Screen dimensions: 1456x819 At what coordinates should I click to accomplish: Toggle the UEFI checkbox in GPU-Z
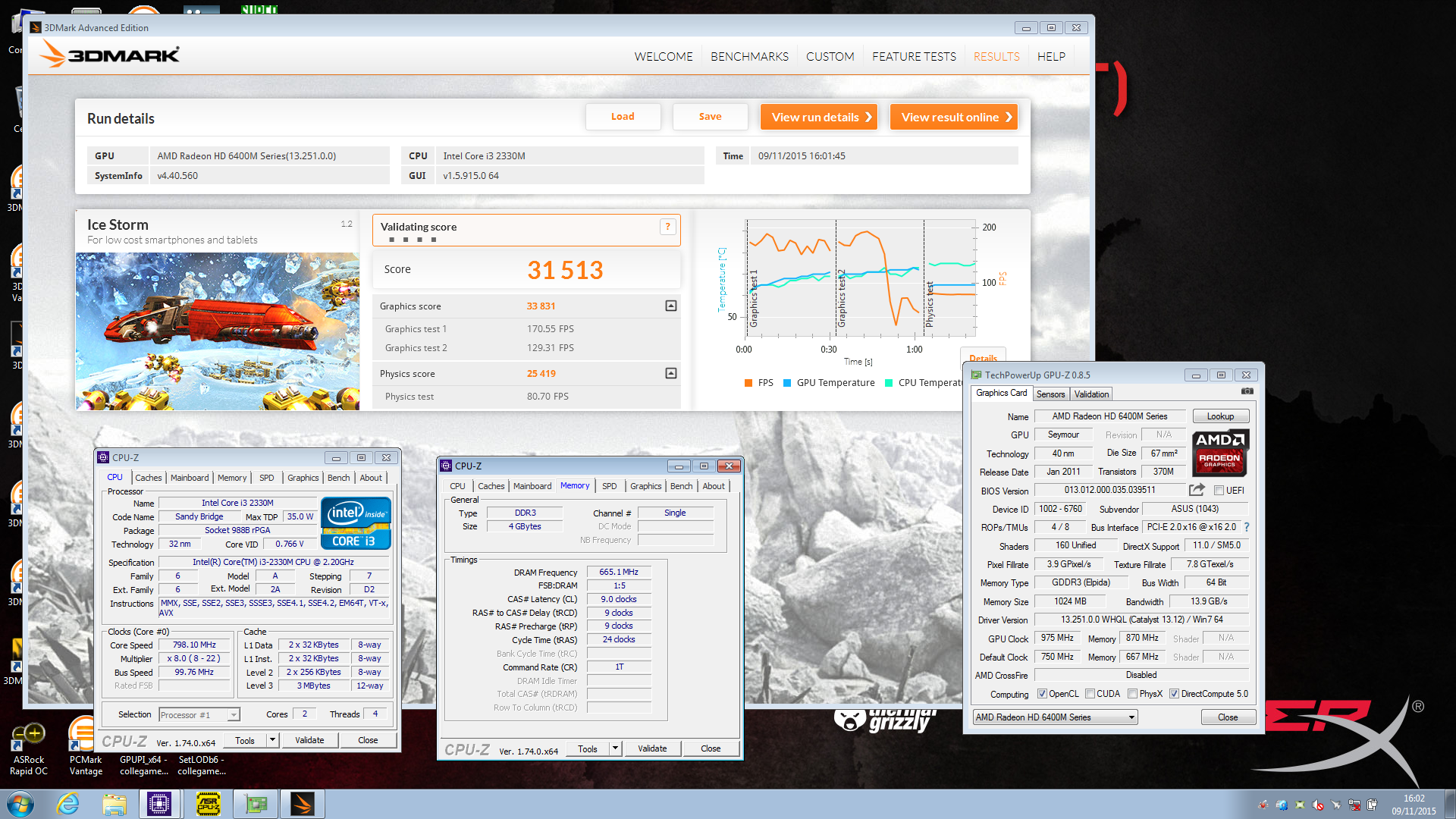click(x=1219, y=490)
